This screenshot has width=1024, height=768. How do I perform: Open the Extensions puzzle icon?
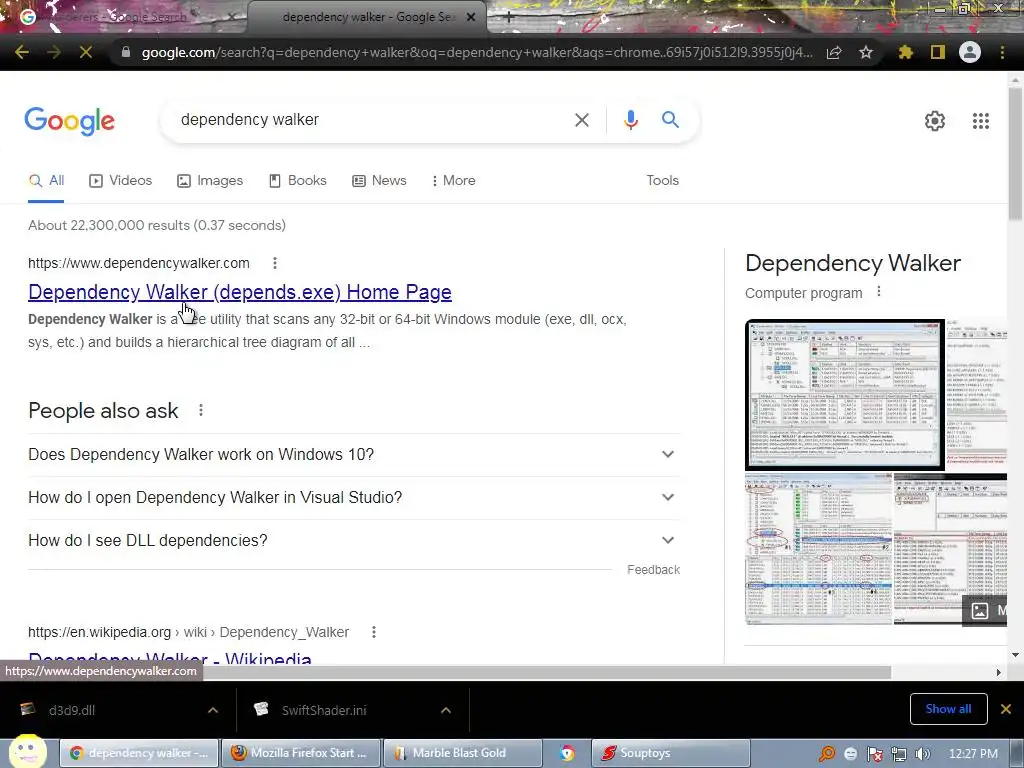[905, 52]
